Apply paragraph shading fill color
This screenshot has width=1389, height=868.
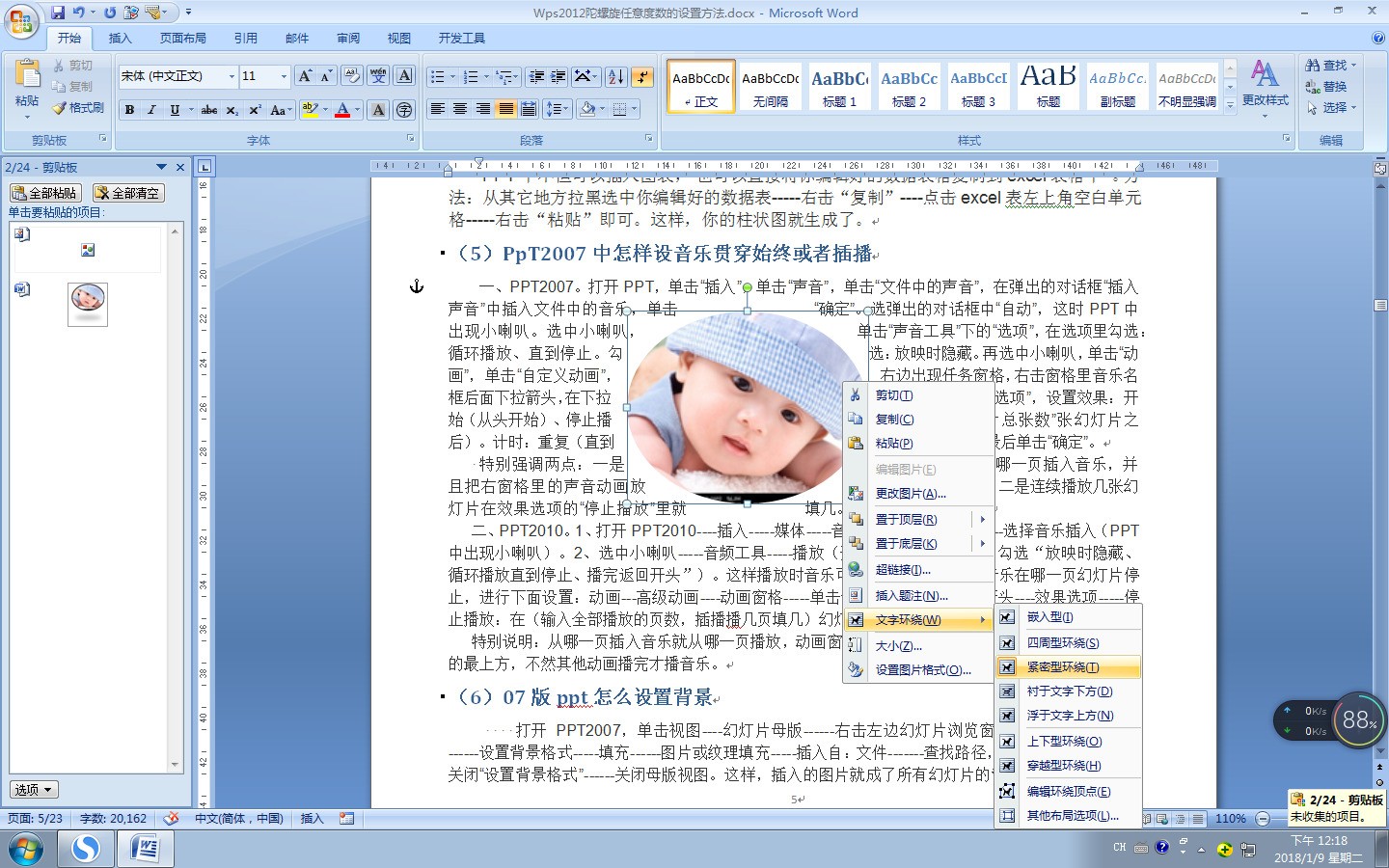tap(586, 109)
